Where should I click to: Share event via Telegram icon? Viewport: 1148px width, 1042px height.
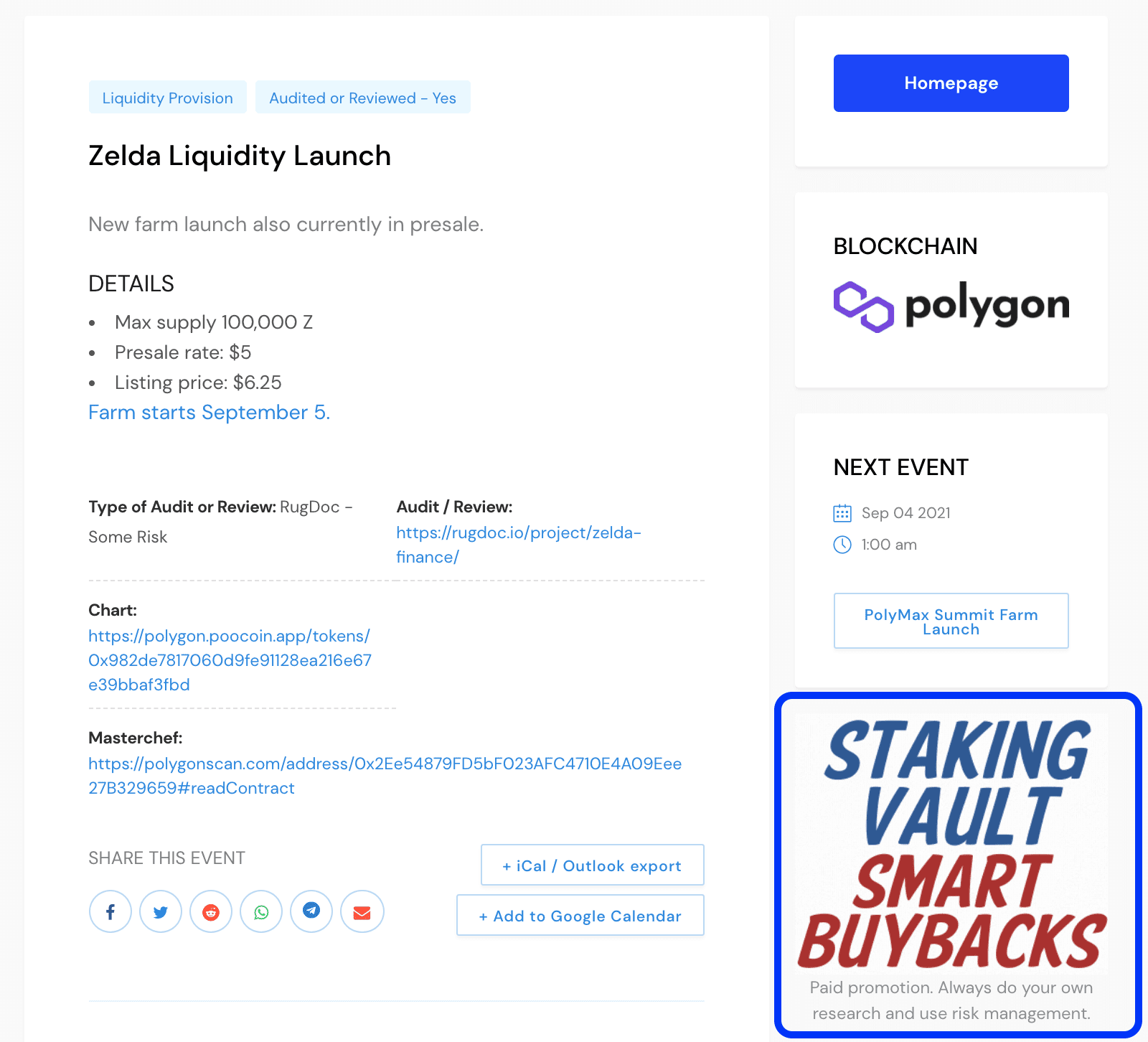[311, 911]
